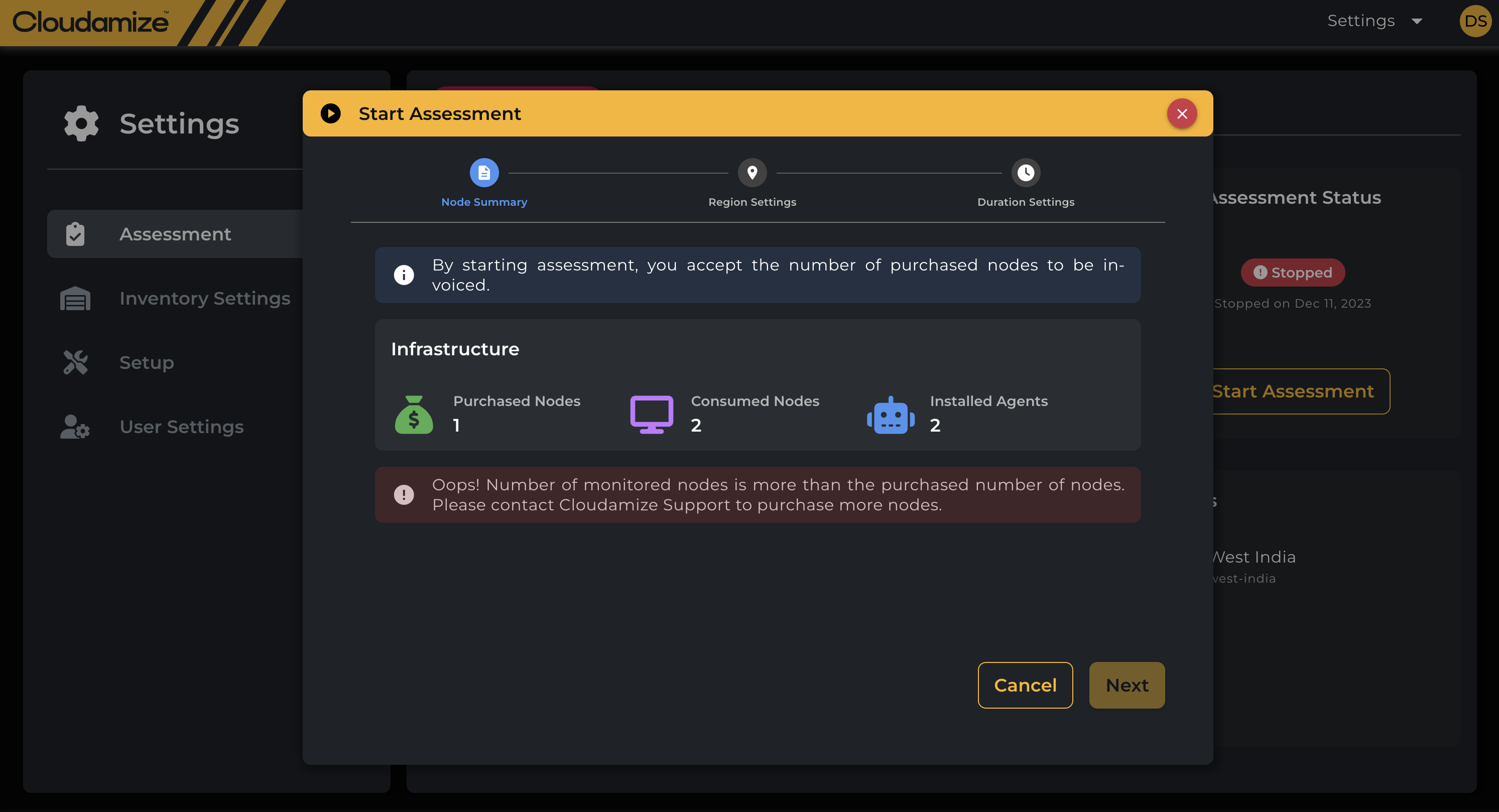Click the Installed Agents robot icon
Image resolution: width=1499 pixels, height=812 pixels.
point(891,416)
